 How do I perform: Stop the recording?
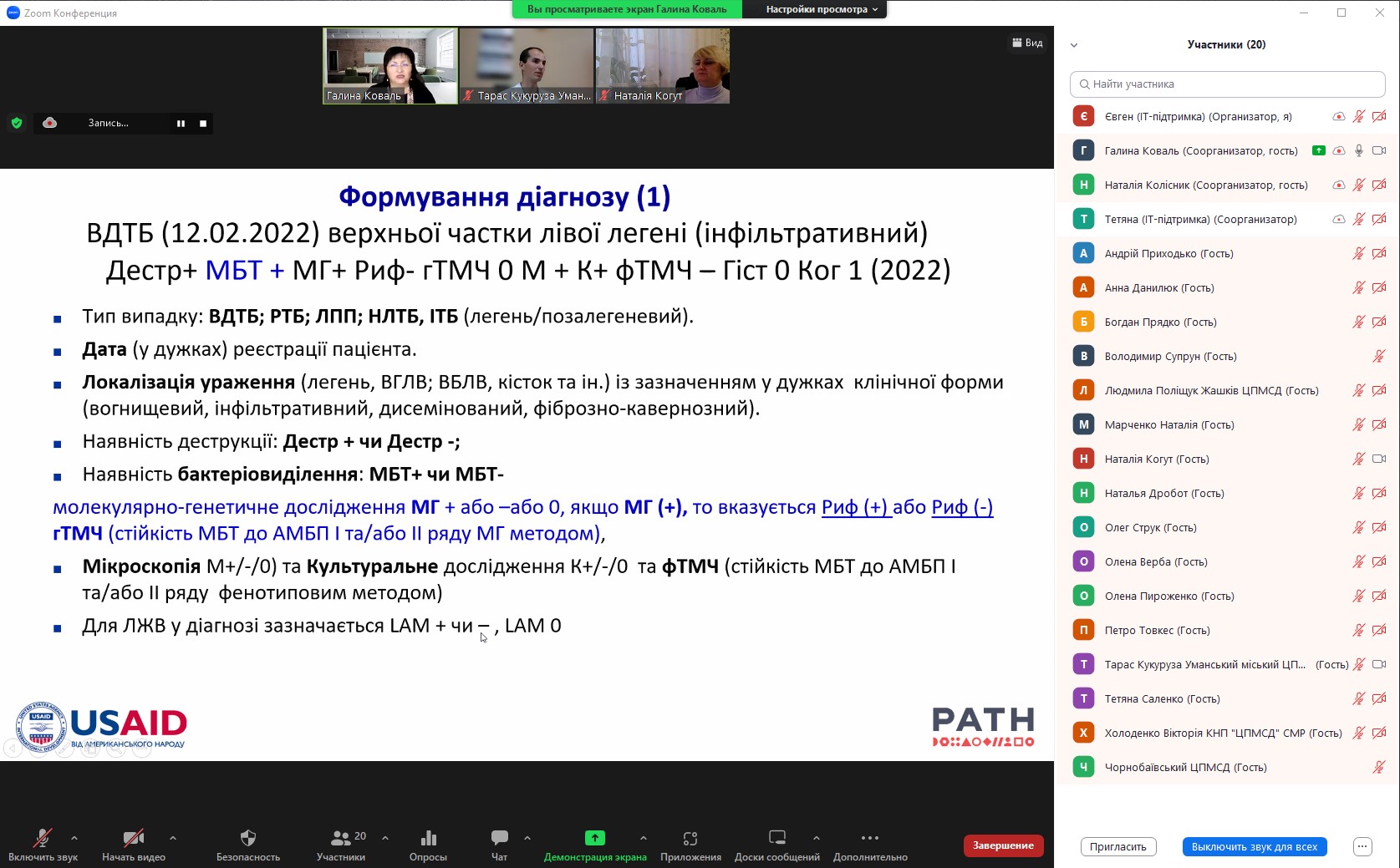pos(203,124)
